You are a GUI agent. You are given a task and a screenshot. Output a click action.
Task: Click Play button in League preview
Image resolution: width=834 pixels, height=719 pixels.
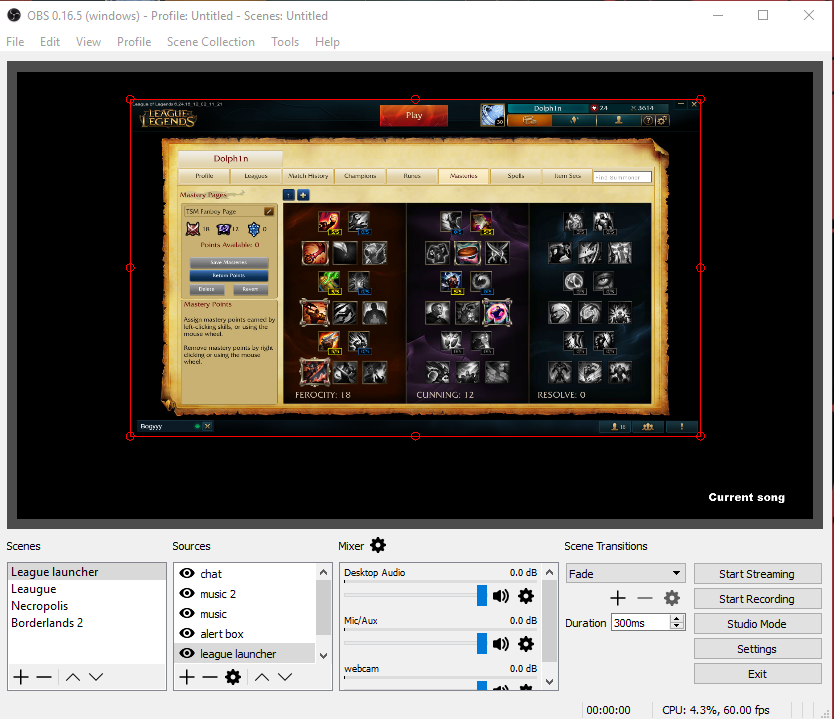414,115
